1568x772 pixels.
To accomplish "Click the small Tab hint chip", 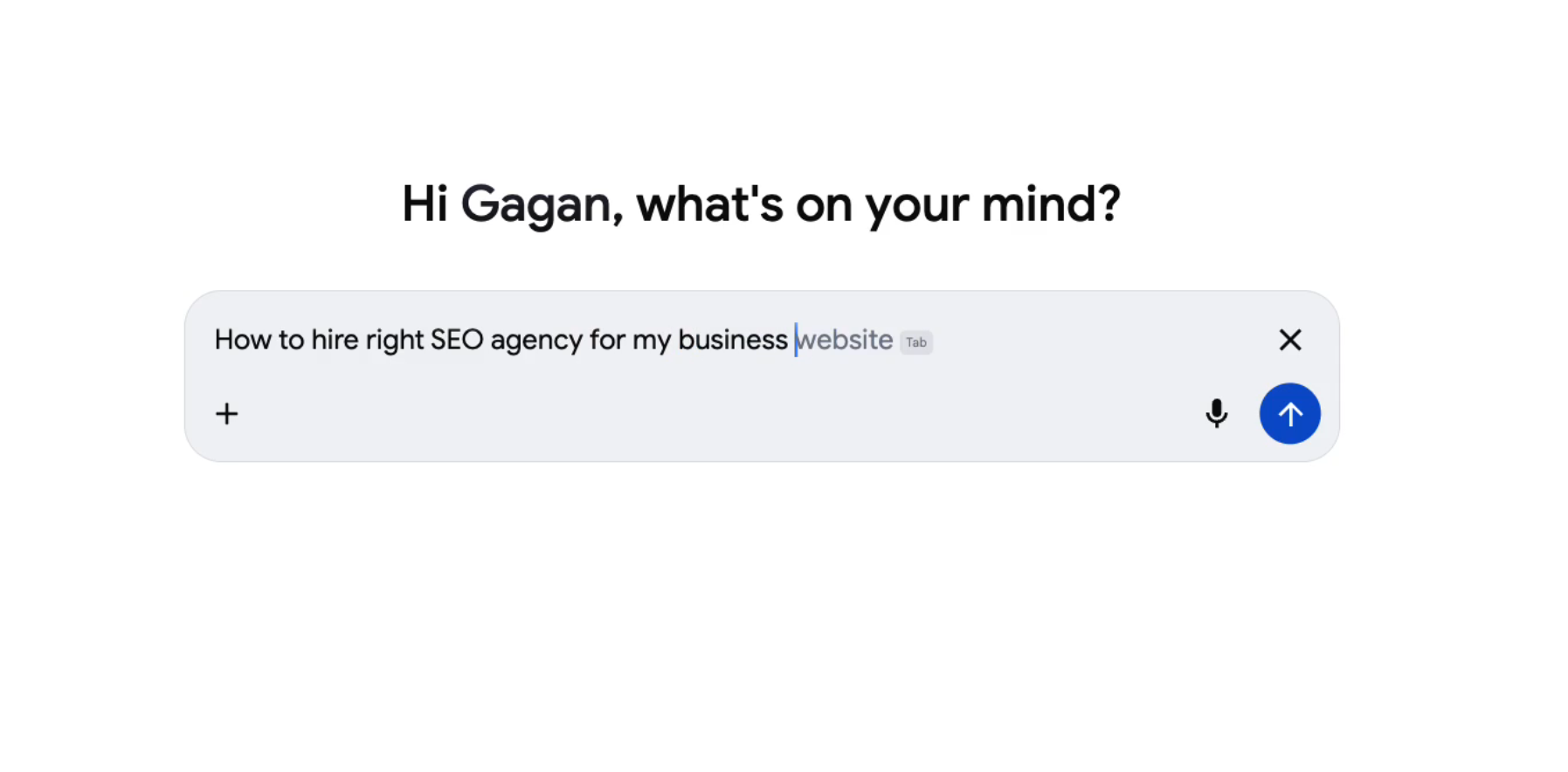I will click(916, 342).
